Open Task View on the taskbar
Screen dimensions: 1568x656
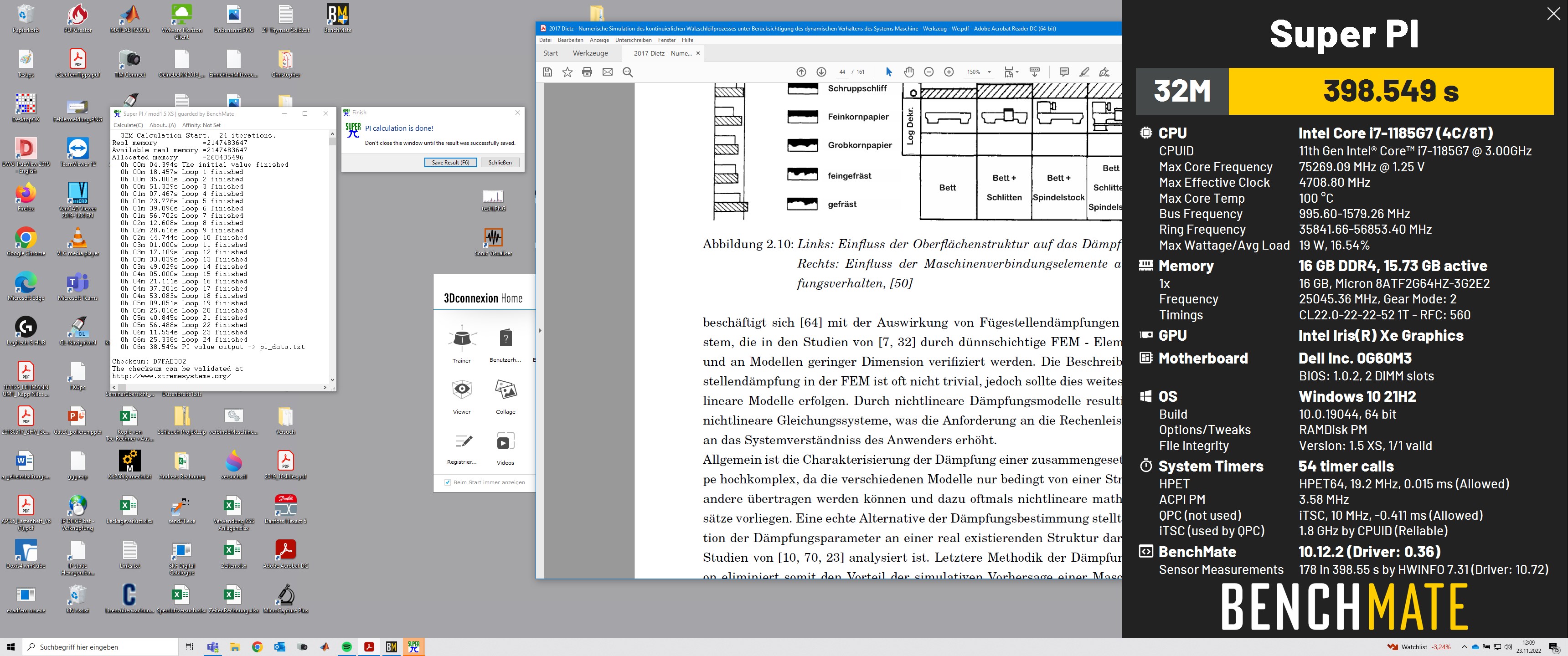pyautogui.click(x=189, y=647)
